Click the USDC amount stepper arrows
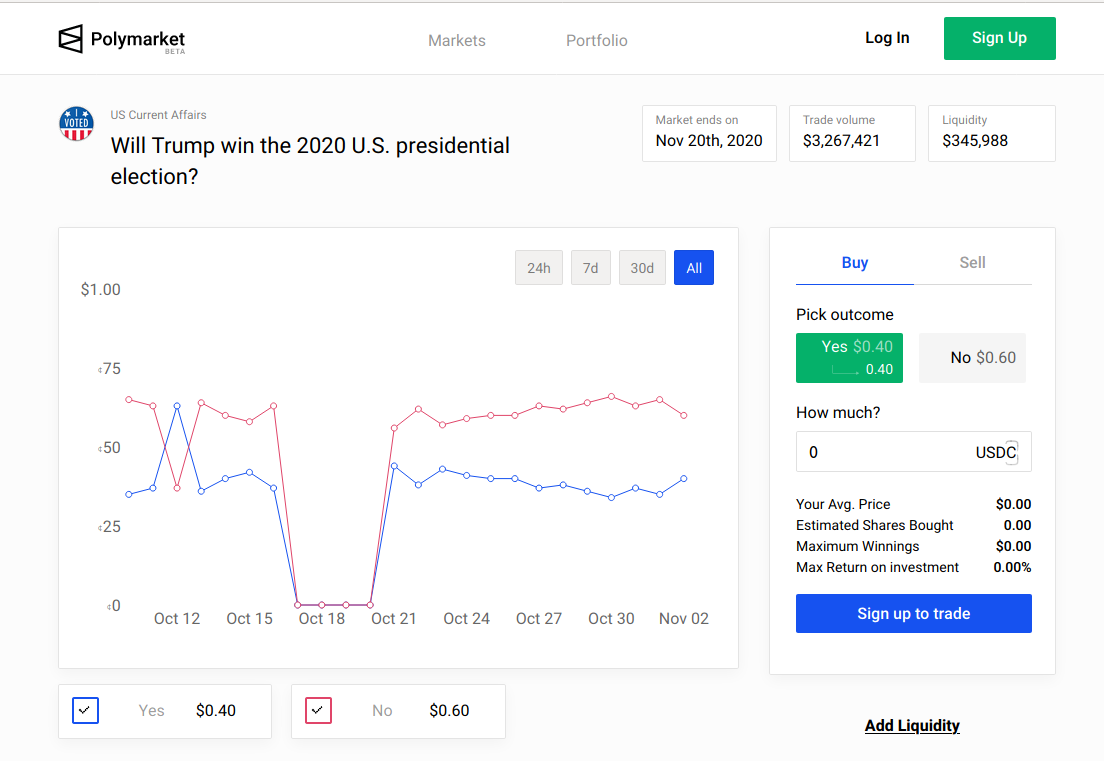The height and width of the screenshot is (761, 1104). pos(1011,452)
